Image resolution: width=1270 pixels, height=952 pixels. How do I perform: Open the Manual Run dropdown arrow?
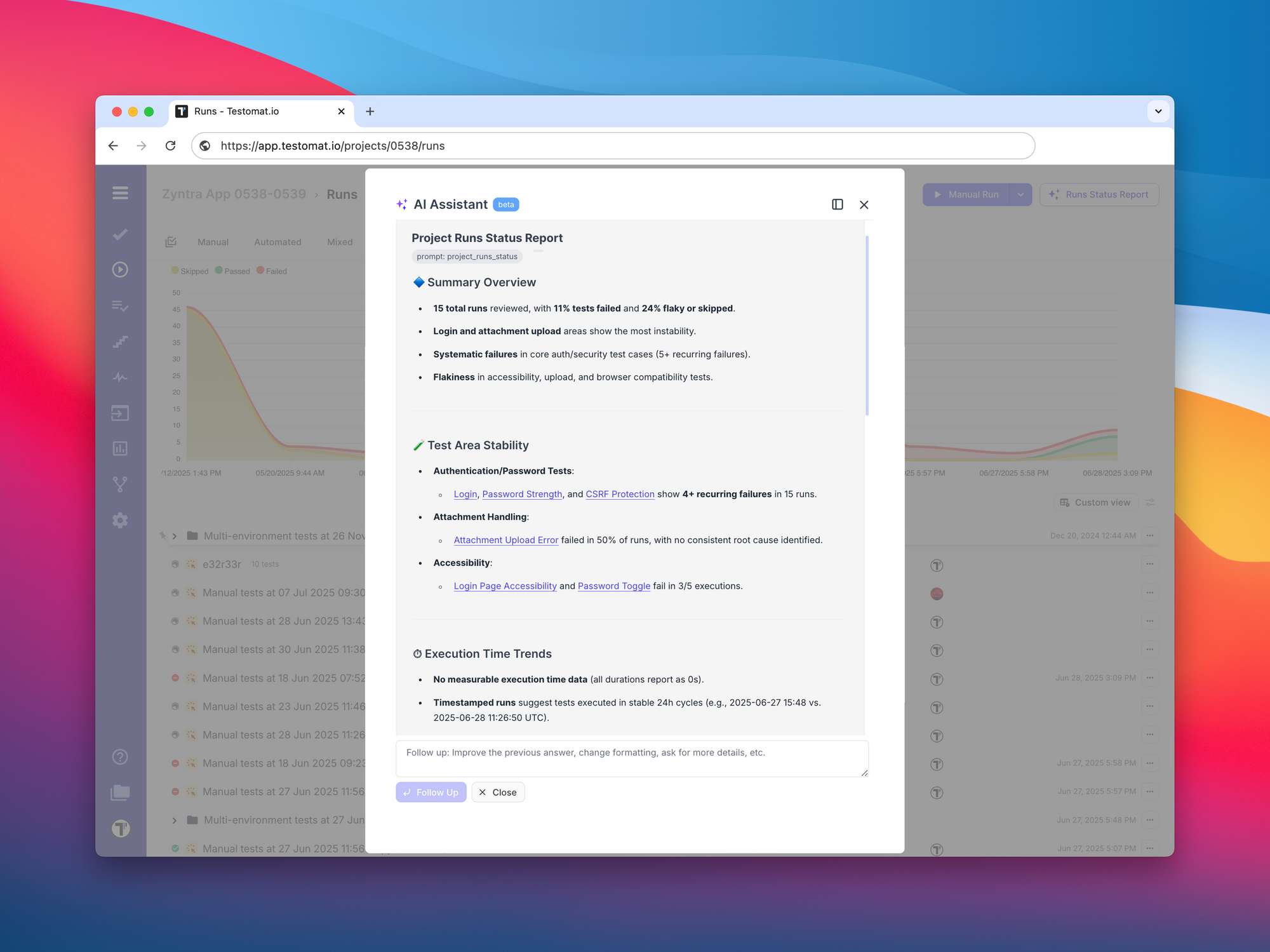pos(1020,195)
